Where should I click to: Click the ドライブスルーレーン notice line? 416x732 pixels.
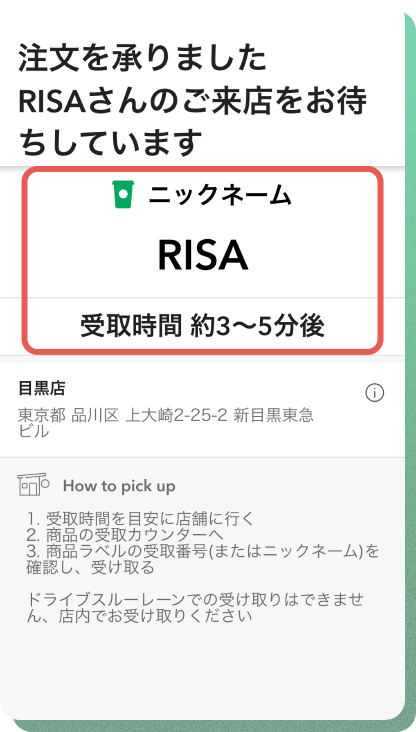pyautogui.click(x=195, y=600)
